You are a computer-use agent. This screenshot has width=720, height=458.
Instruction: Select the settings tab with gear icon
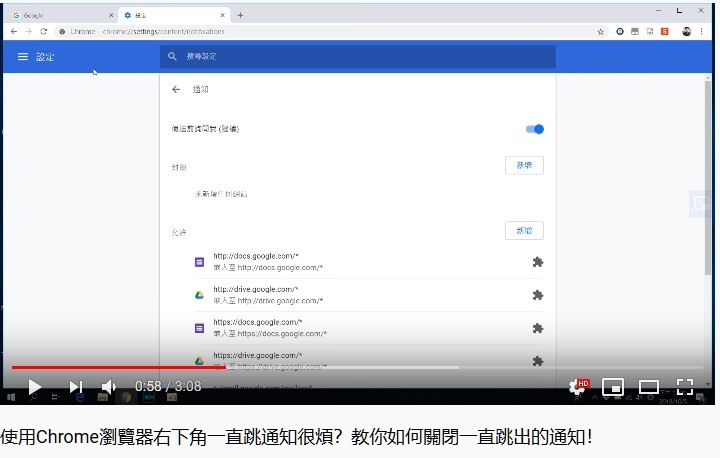coord(172,15)
